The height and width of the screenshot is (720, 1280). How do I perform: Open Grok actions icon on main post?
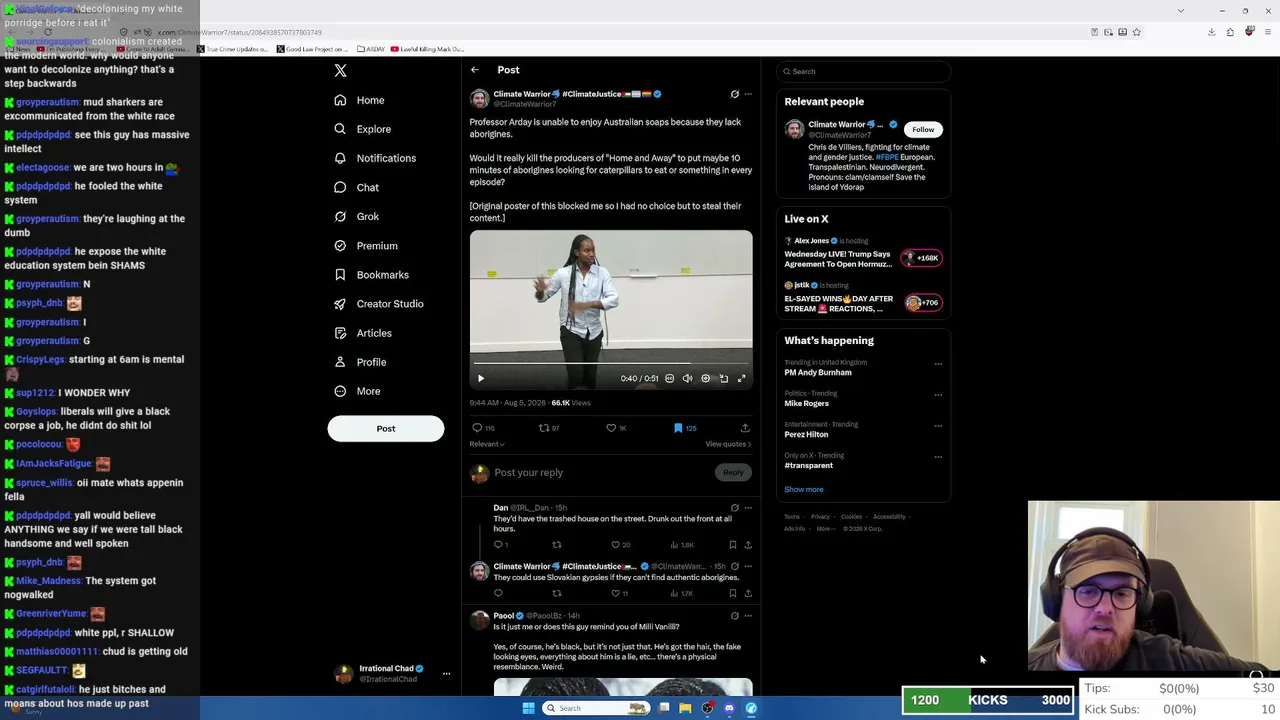(735, 94)
